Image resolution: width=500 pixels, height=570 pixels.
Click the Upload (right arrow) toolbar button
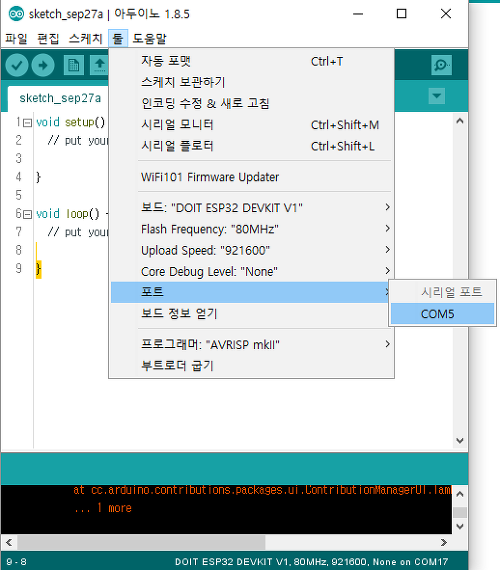tap(43, 65)
